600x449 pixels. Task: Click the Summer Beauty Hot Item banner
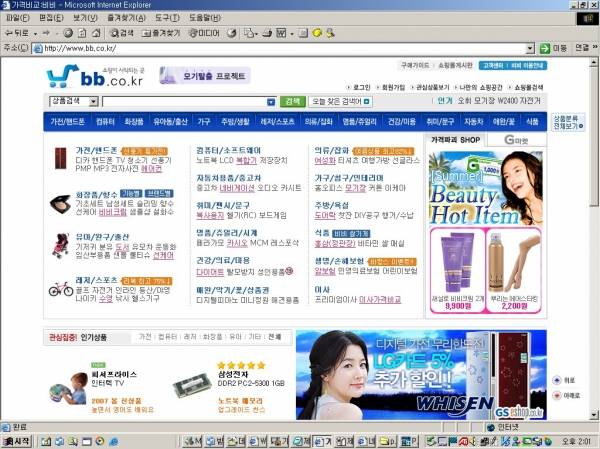(486, 188)
